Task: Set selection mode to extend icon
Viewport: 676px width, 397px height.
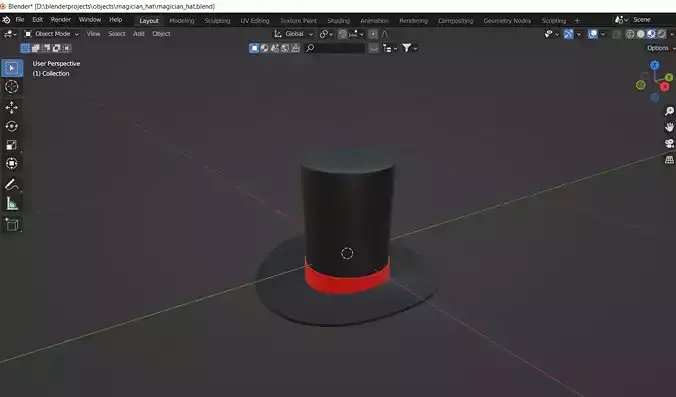Action: (x=36, y=48)
